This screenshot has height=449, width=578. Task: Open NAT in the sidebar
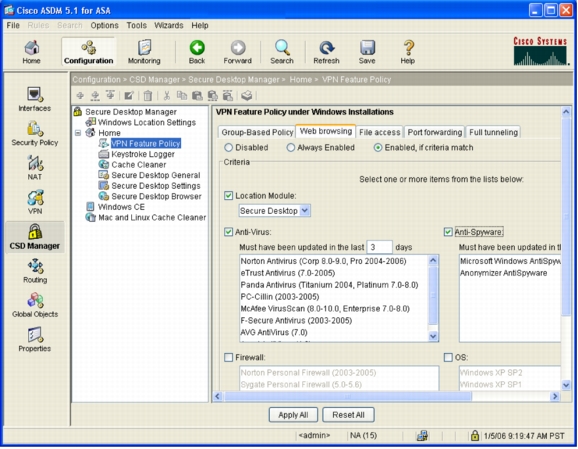pos(35,168)
